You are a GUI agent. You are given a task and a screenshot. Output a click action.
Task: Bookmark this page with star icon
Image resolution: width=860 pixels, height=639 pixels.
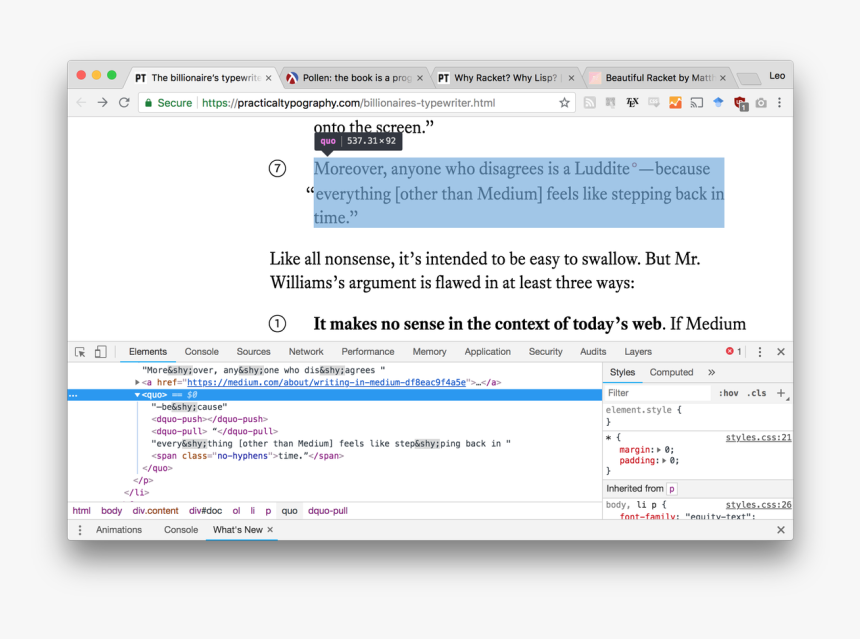point(564,103)
